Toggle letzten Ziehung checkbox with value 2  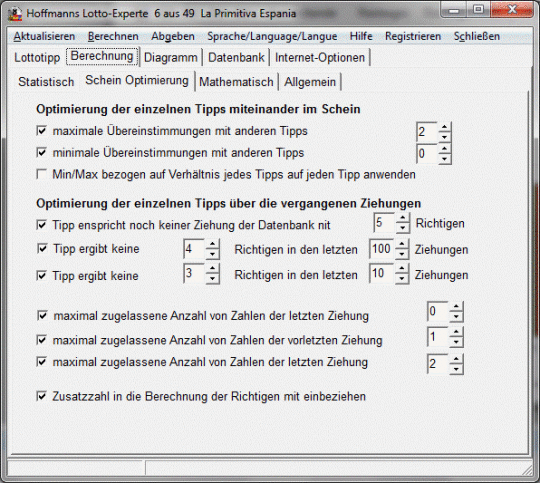point(42,362)
